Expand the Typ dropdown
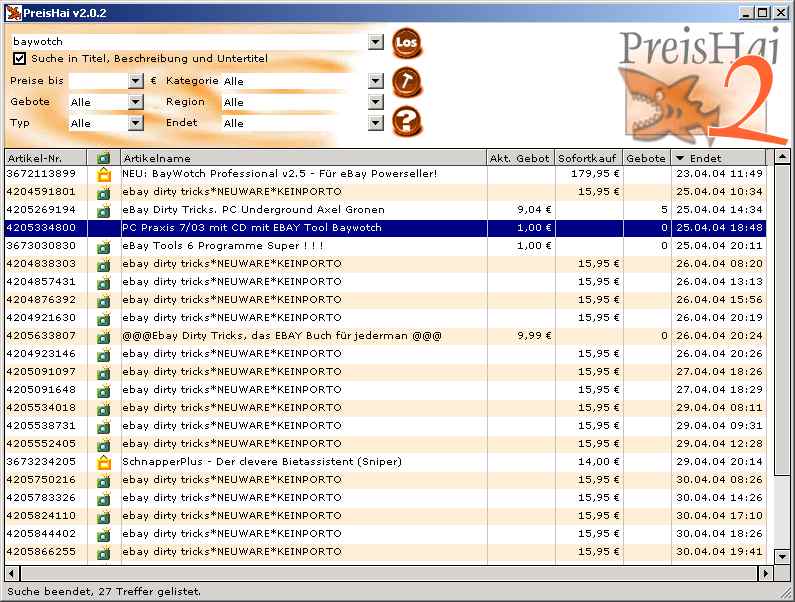795x602 pixels. 136,123
